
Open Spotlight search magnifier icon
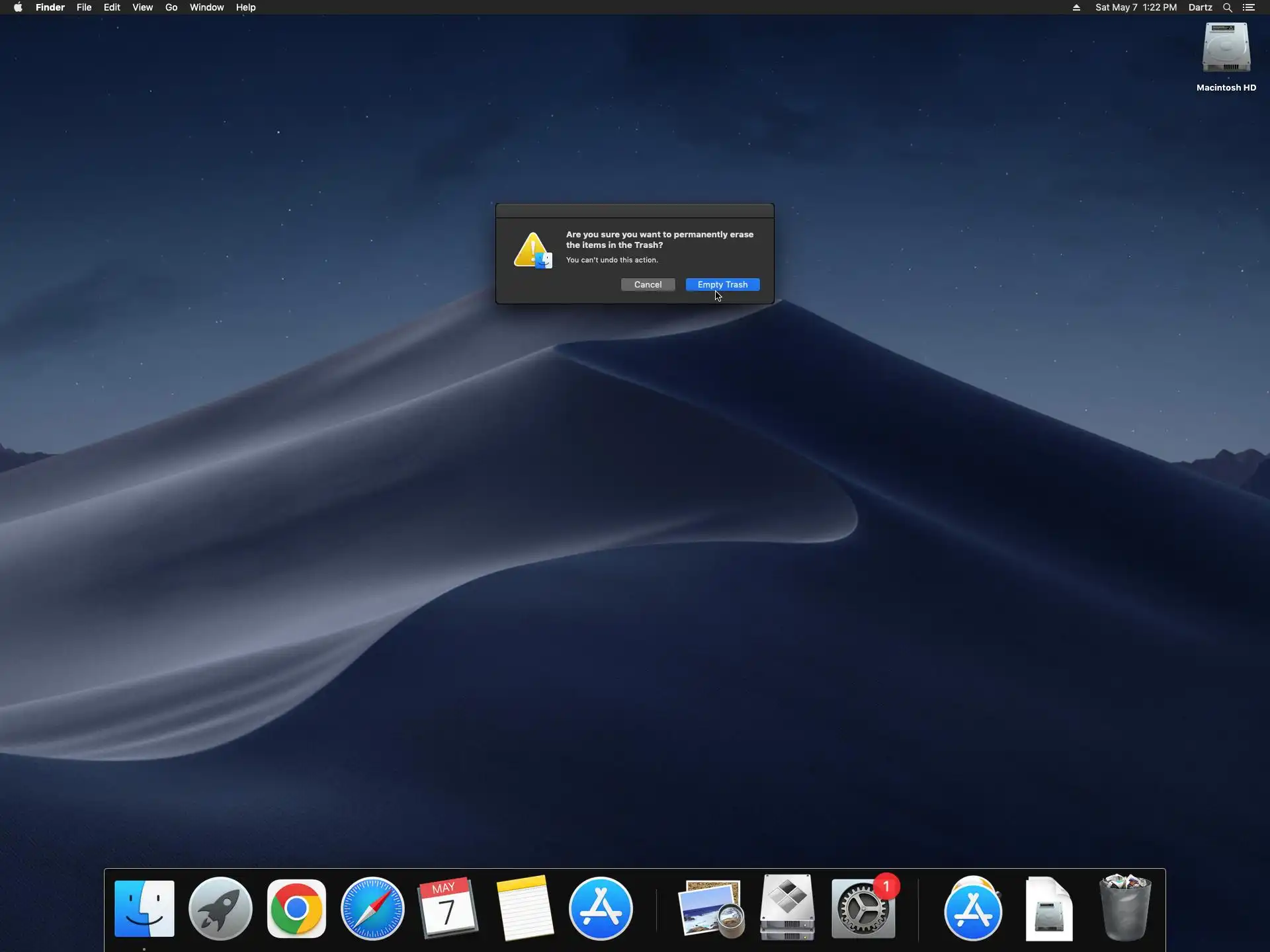tap(1227, 7)
